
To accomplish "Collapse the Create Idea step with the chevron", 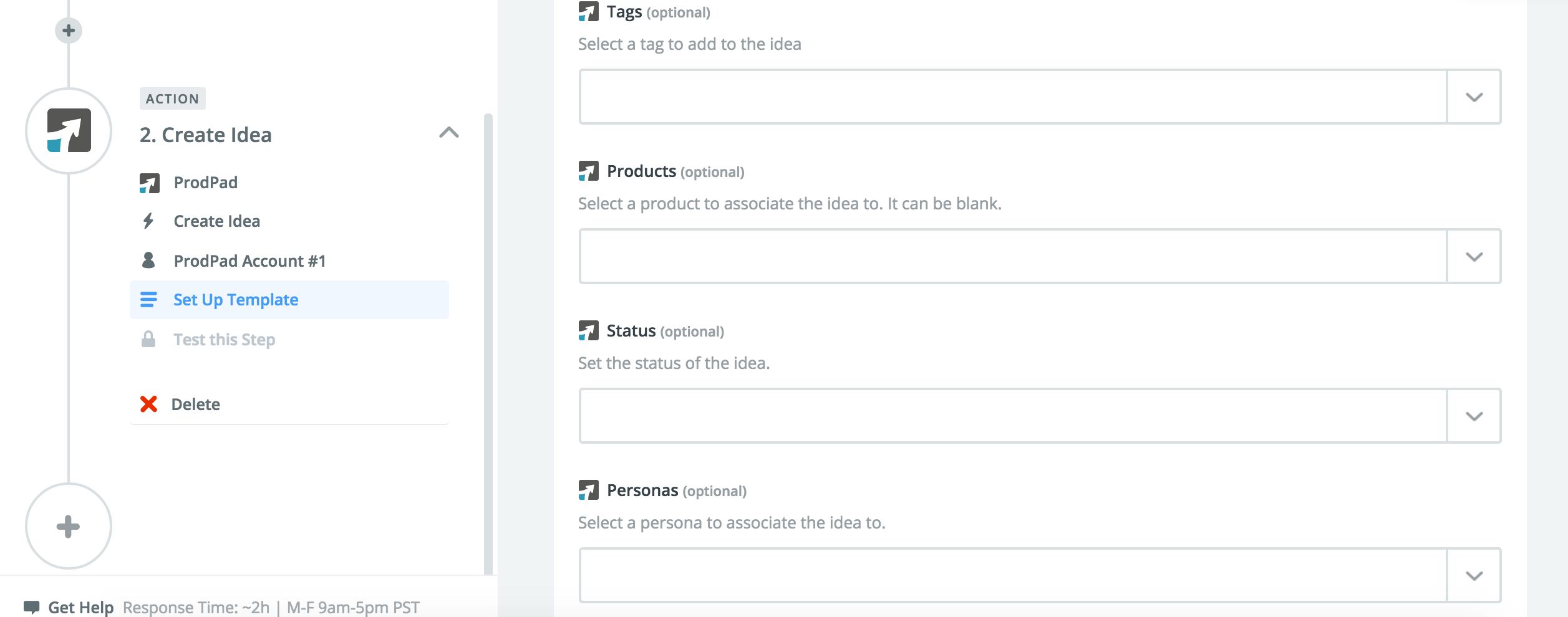I will pos(449,133).
